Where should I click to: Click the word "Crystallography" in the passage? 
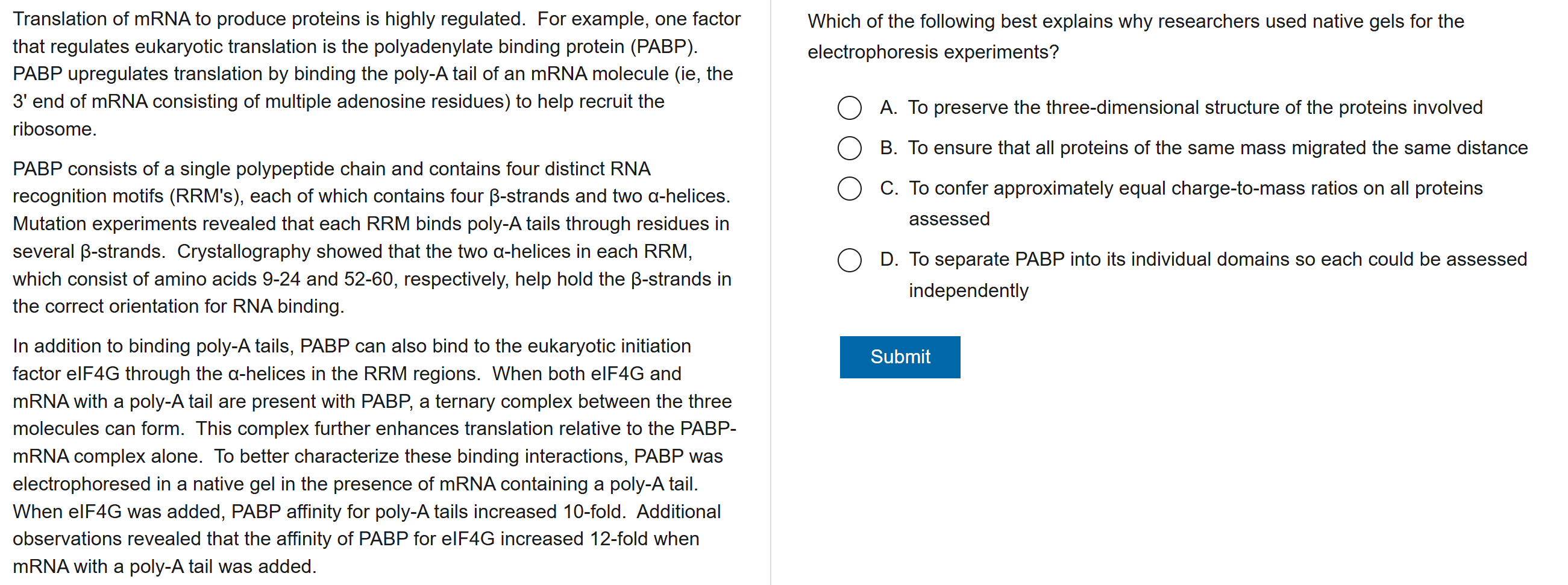(x=244, y=251)
